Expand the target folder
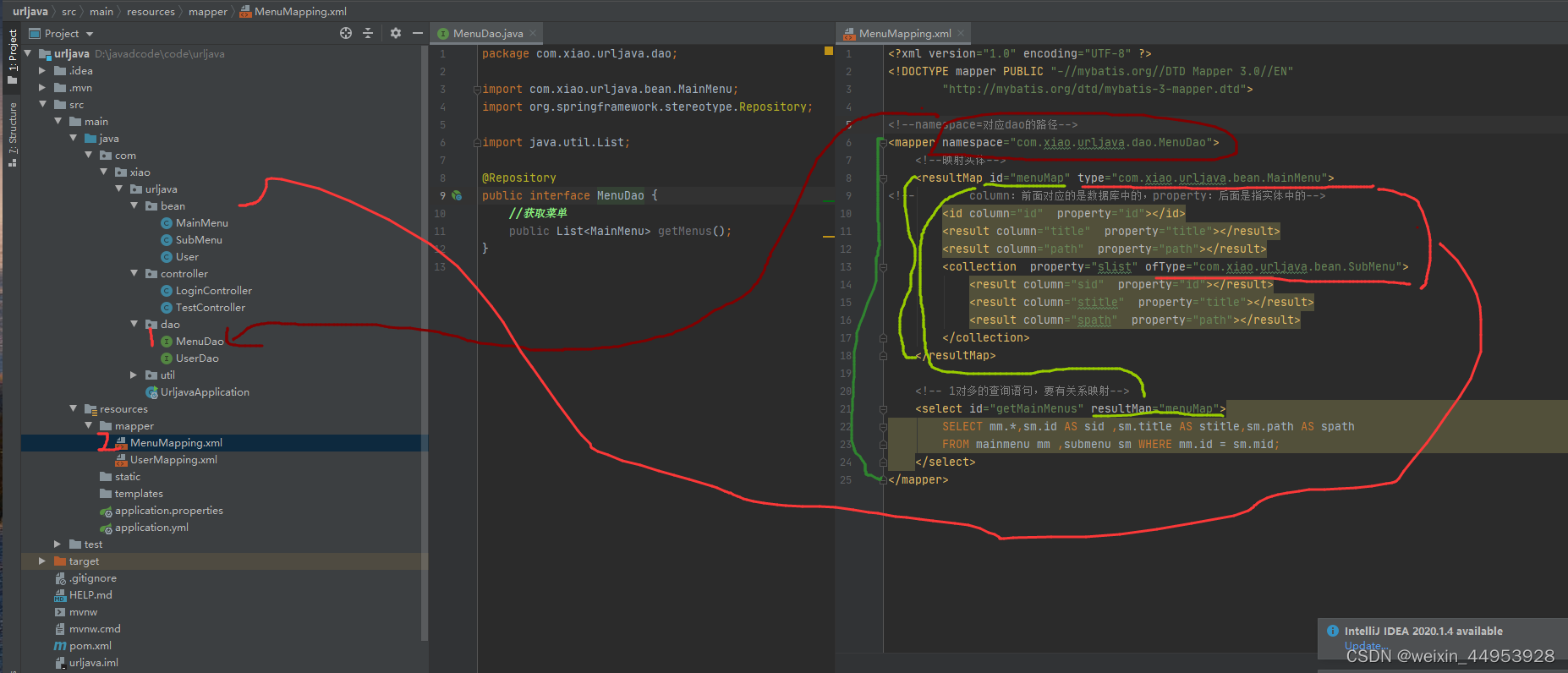The width and height of the screenshot is (1568, 673). pyautogui.click(x=42, y=561)
